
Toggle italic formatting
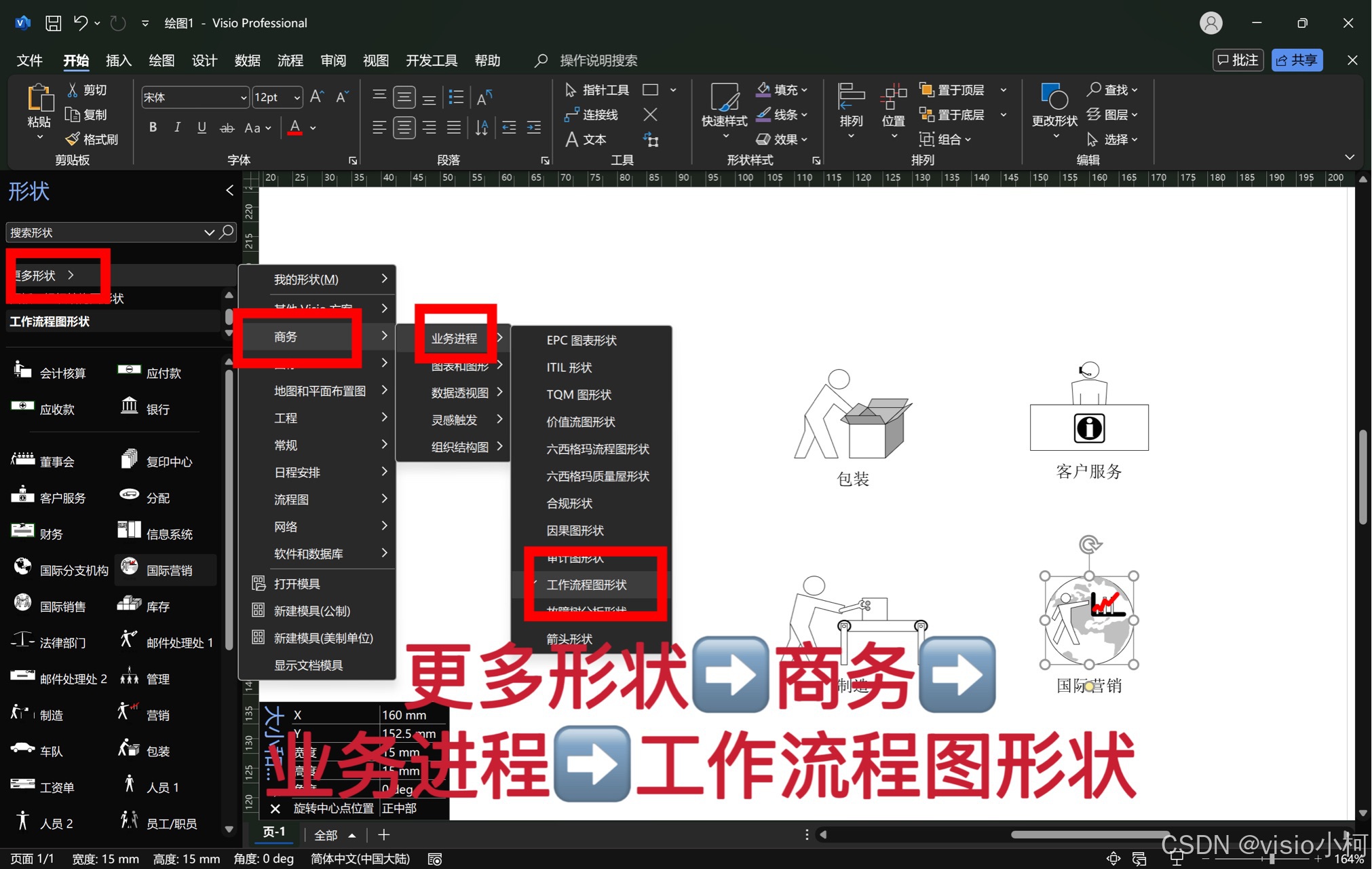[x=177, y=127]
